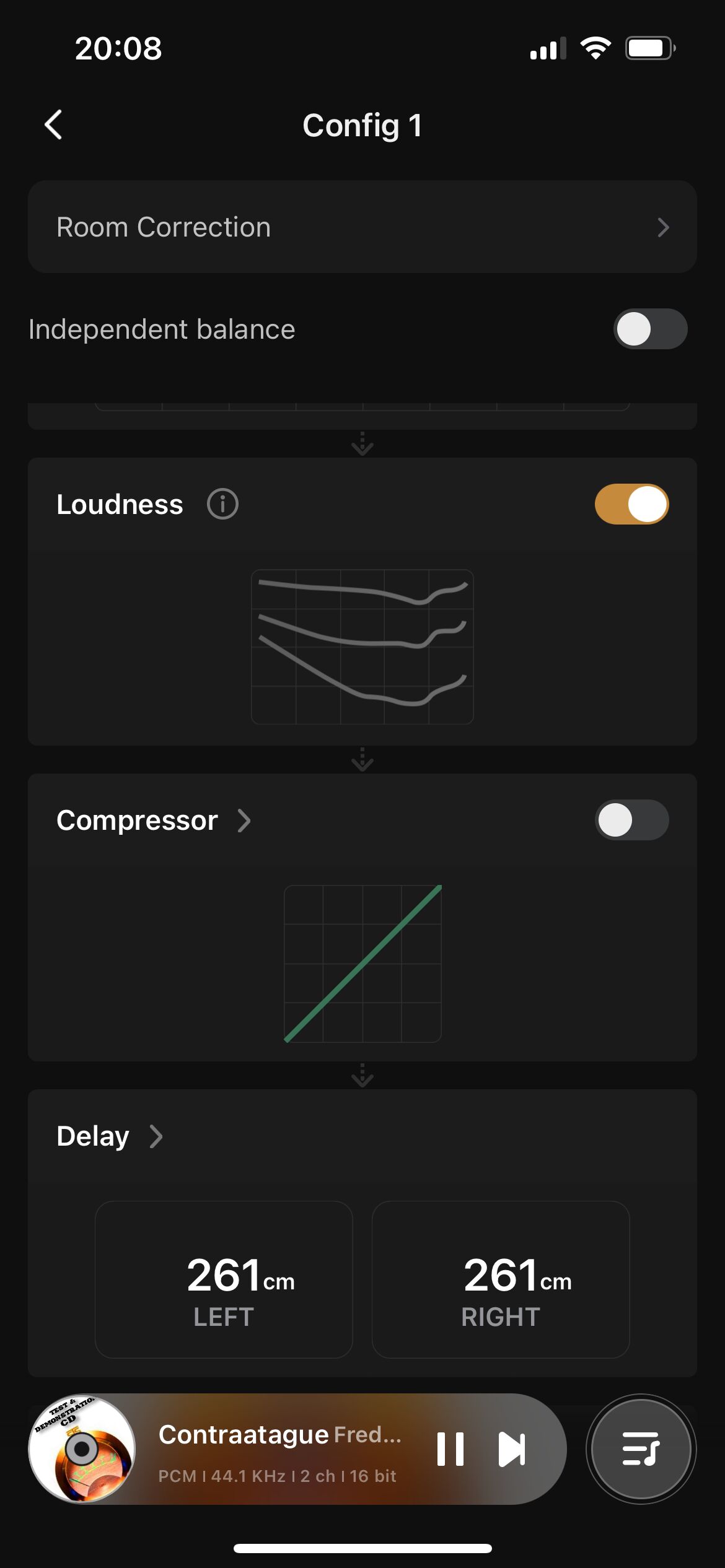The image size is (725, 1568).
Task: Open the play queue icon
Action: click(x=641, y=1449)
